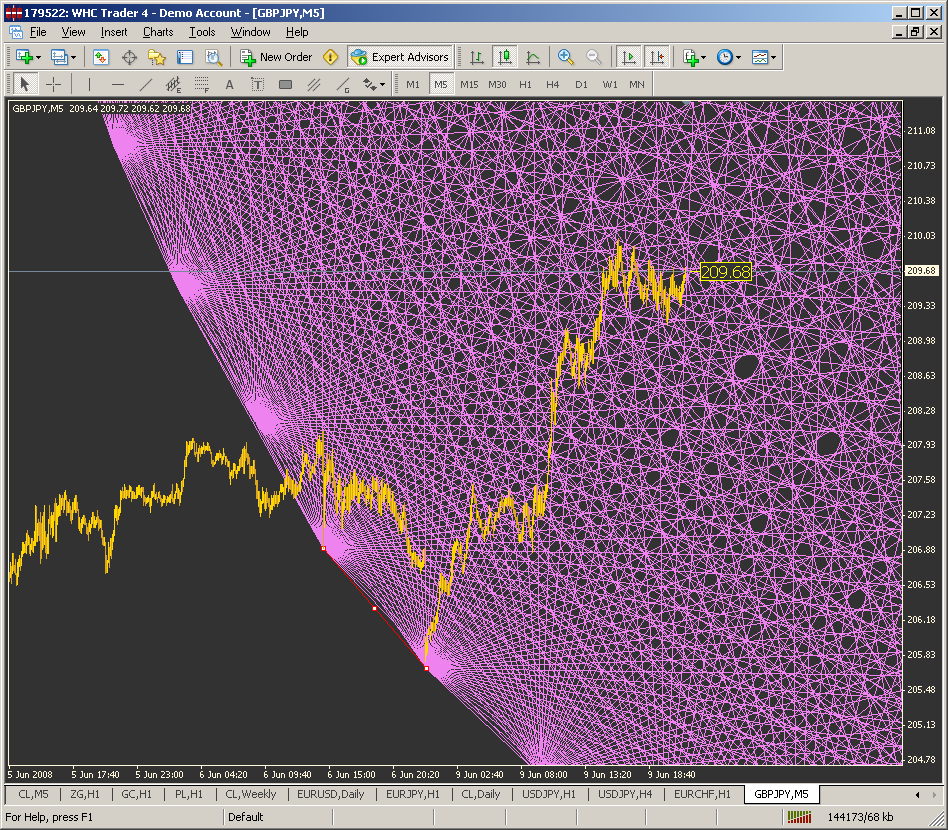Click the Zoom Out magnifier icon
Image resolution: width=948 pixels, height=830 pixels.
594,57
